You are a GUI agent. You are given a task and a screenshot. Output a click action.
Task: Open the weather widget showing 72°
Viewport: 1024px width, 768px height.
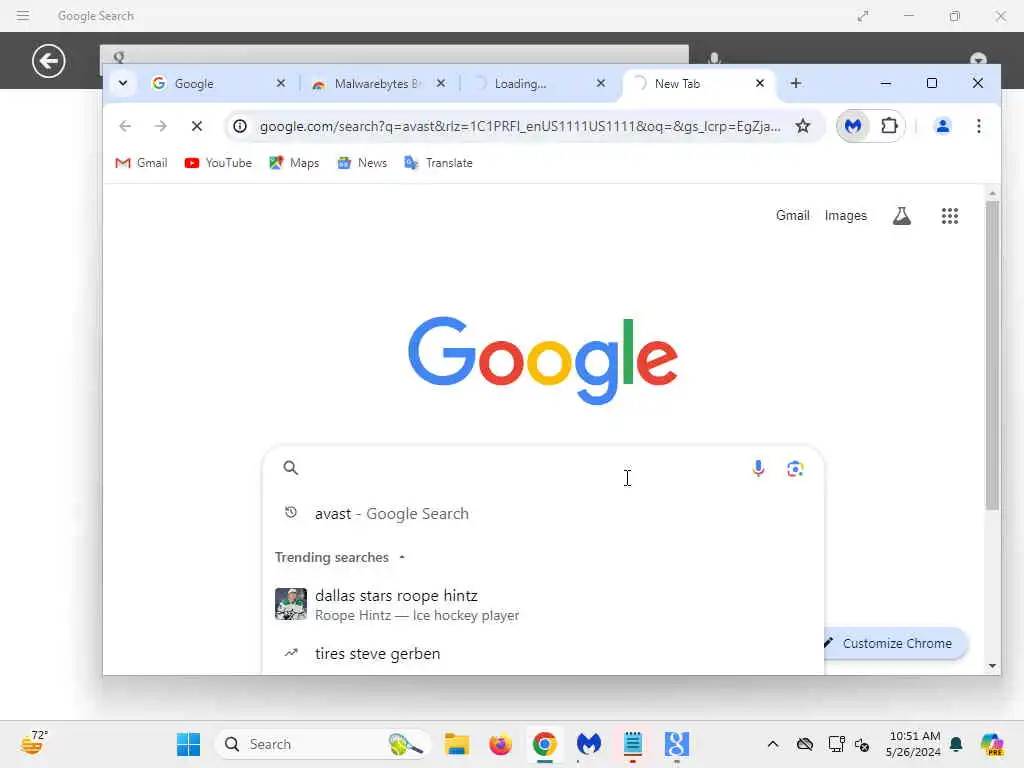[34, 743]
